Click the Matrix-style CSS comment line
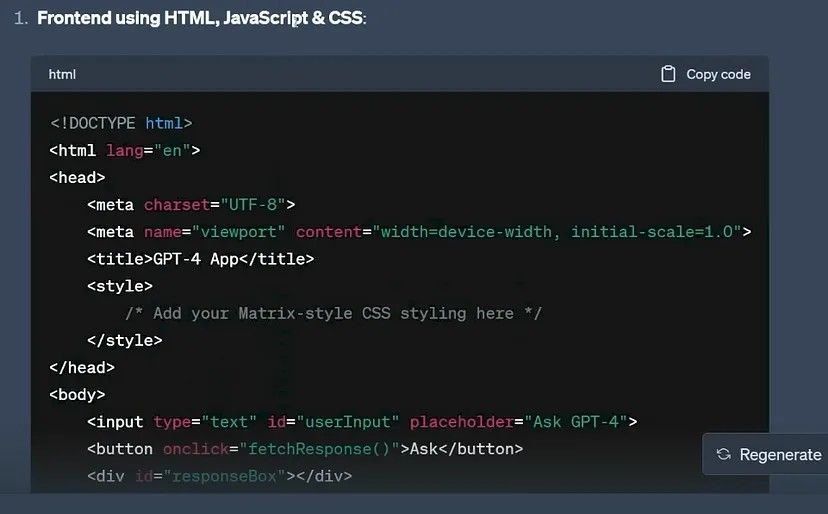Image resolution: width=828 pixels, height=514 pixels. 333,313
